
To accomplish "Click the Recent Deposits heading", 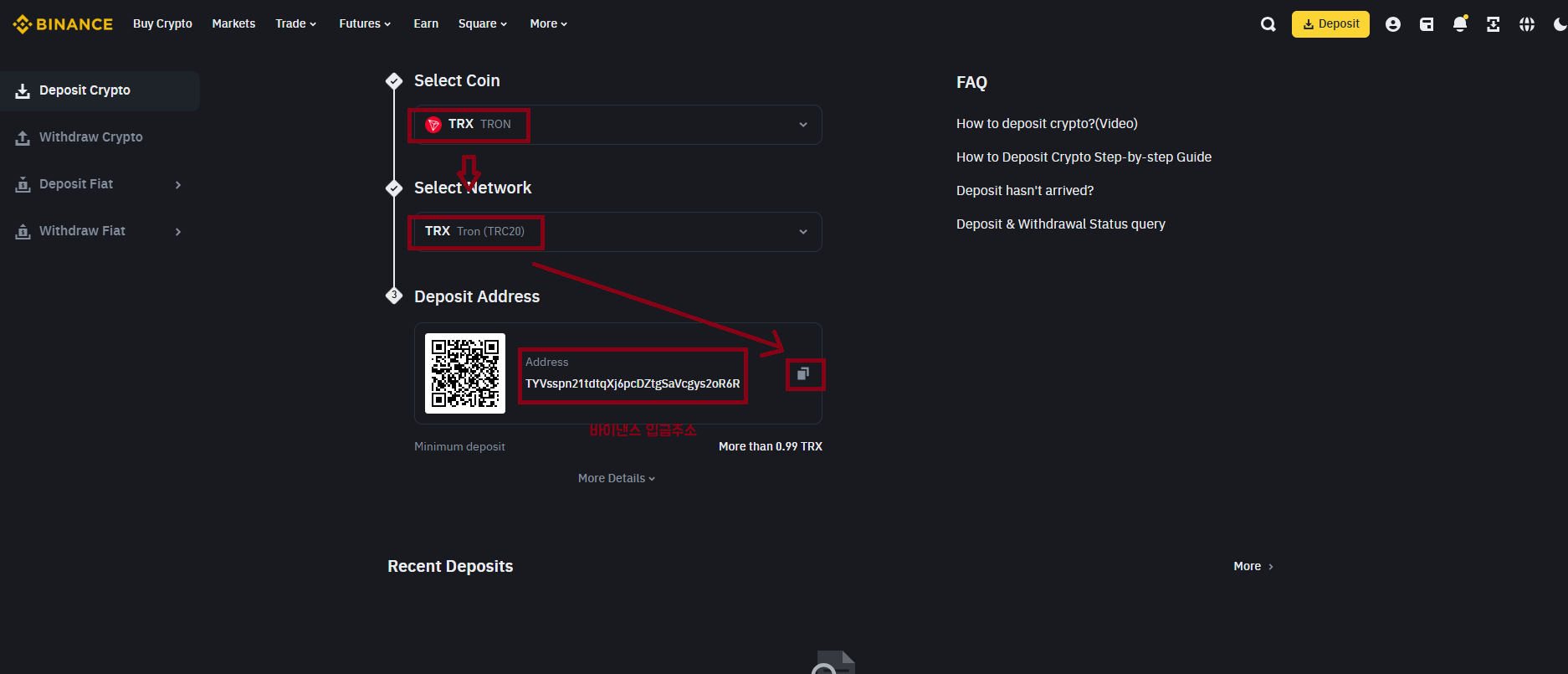I will coord(450,566).
